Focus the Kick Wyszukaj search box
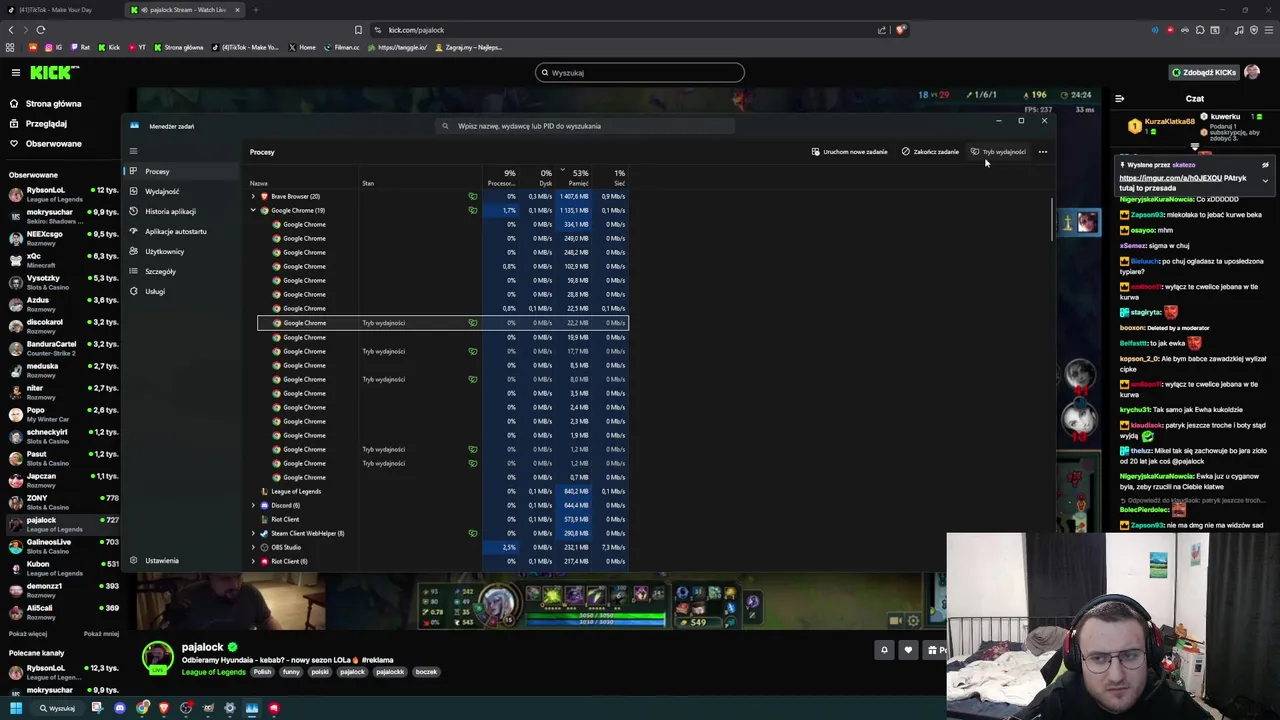Image resolution: width=1280 pixels, height=720 pixels. coord(640,72)
